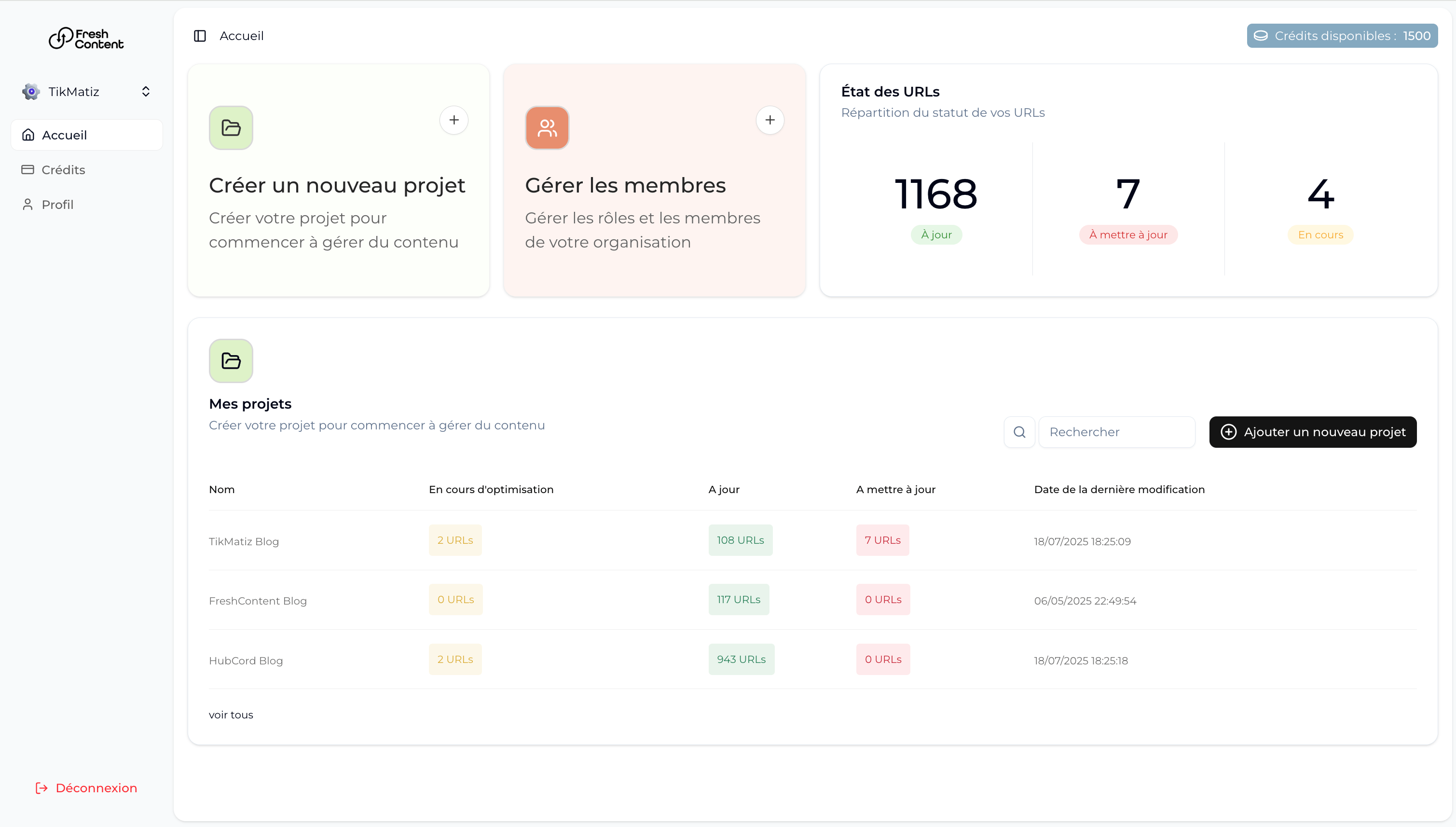Click the 06/05/2025 22:49:54 date
The height and width of the screenshot is (827, 1456).
(x=1085, y=601)
